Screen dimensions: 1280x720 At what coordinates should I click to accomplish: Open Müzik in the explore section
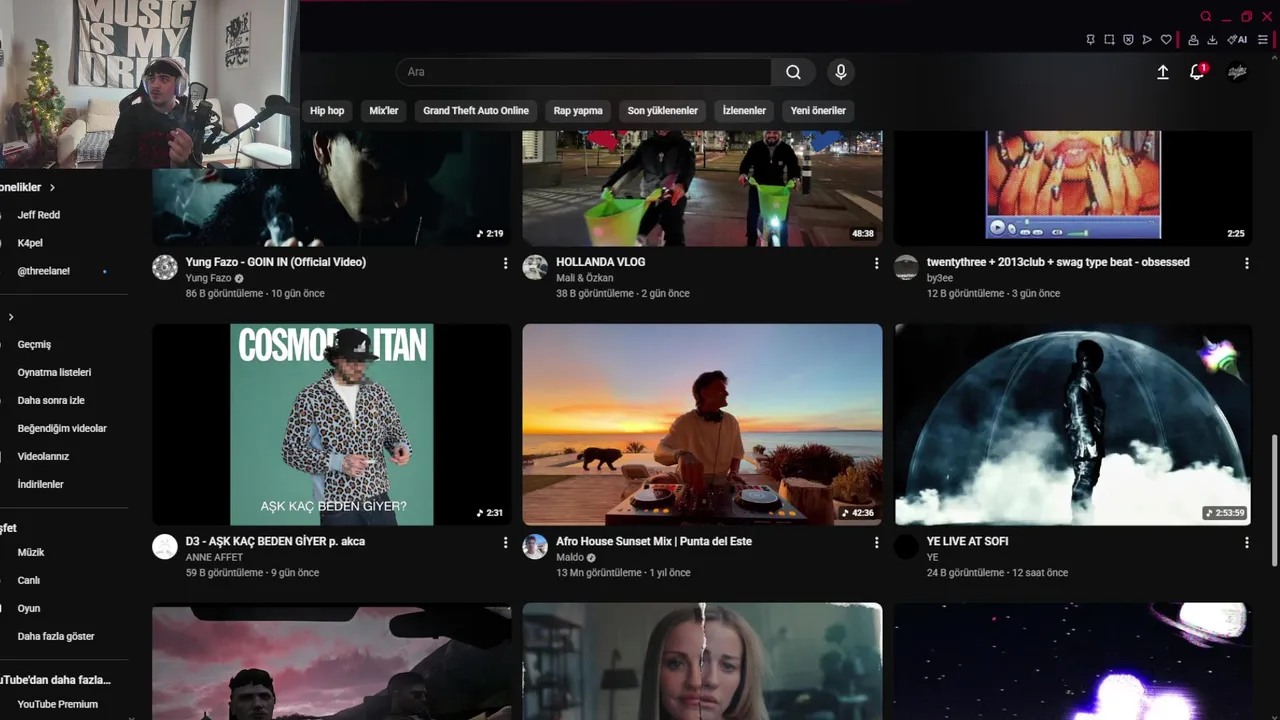31,552
